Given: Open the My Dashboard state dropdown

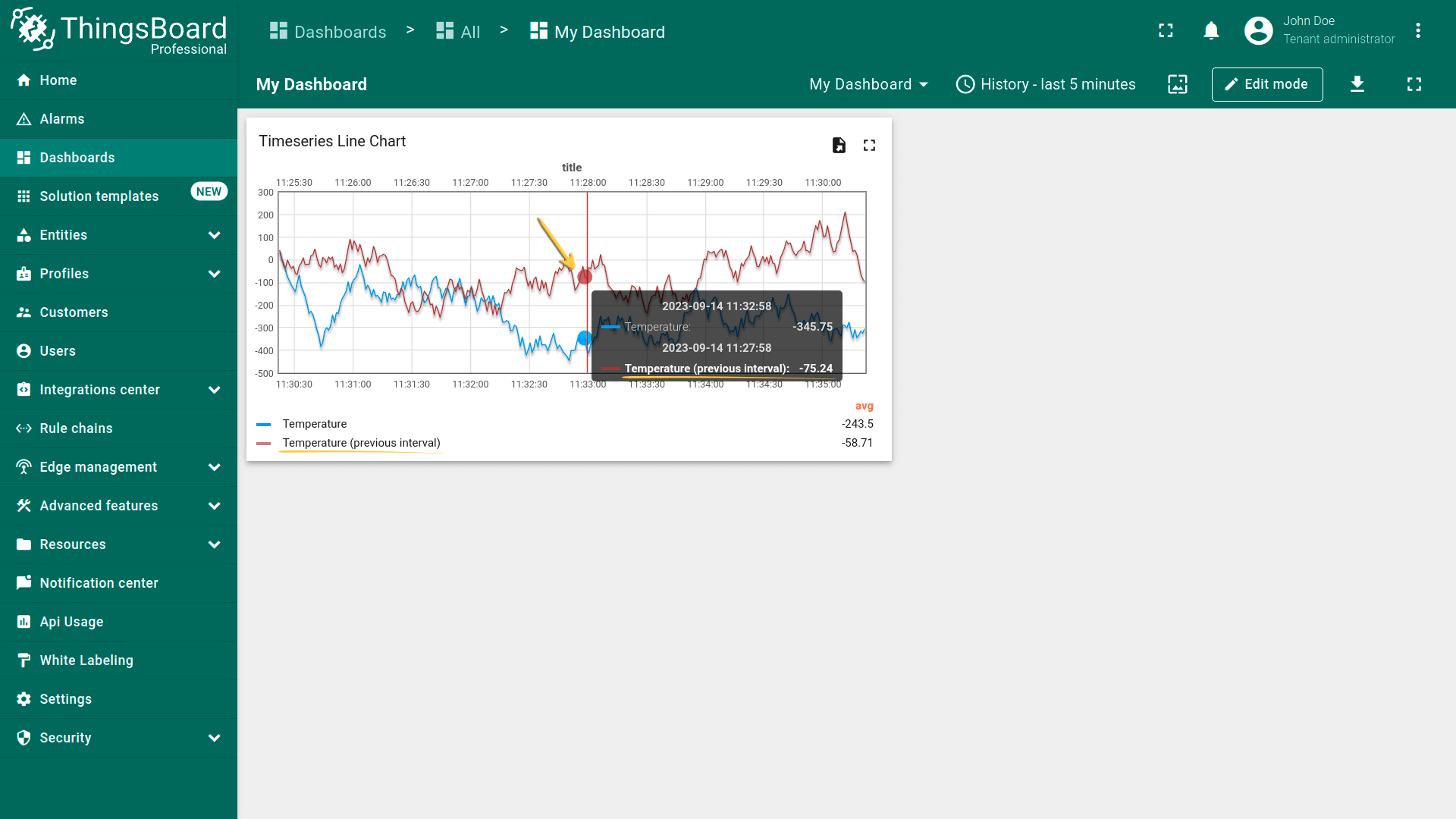Looking at the screenshot, I should coord(868,84).
